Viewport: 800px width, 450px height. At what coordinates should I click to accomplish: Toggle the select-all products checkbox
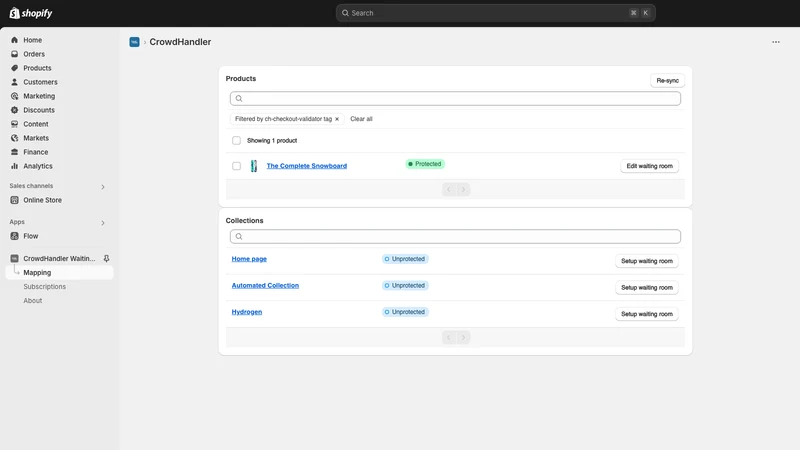pyautogui.click(x=236, y=140)
